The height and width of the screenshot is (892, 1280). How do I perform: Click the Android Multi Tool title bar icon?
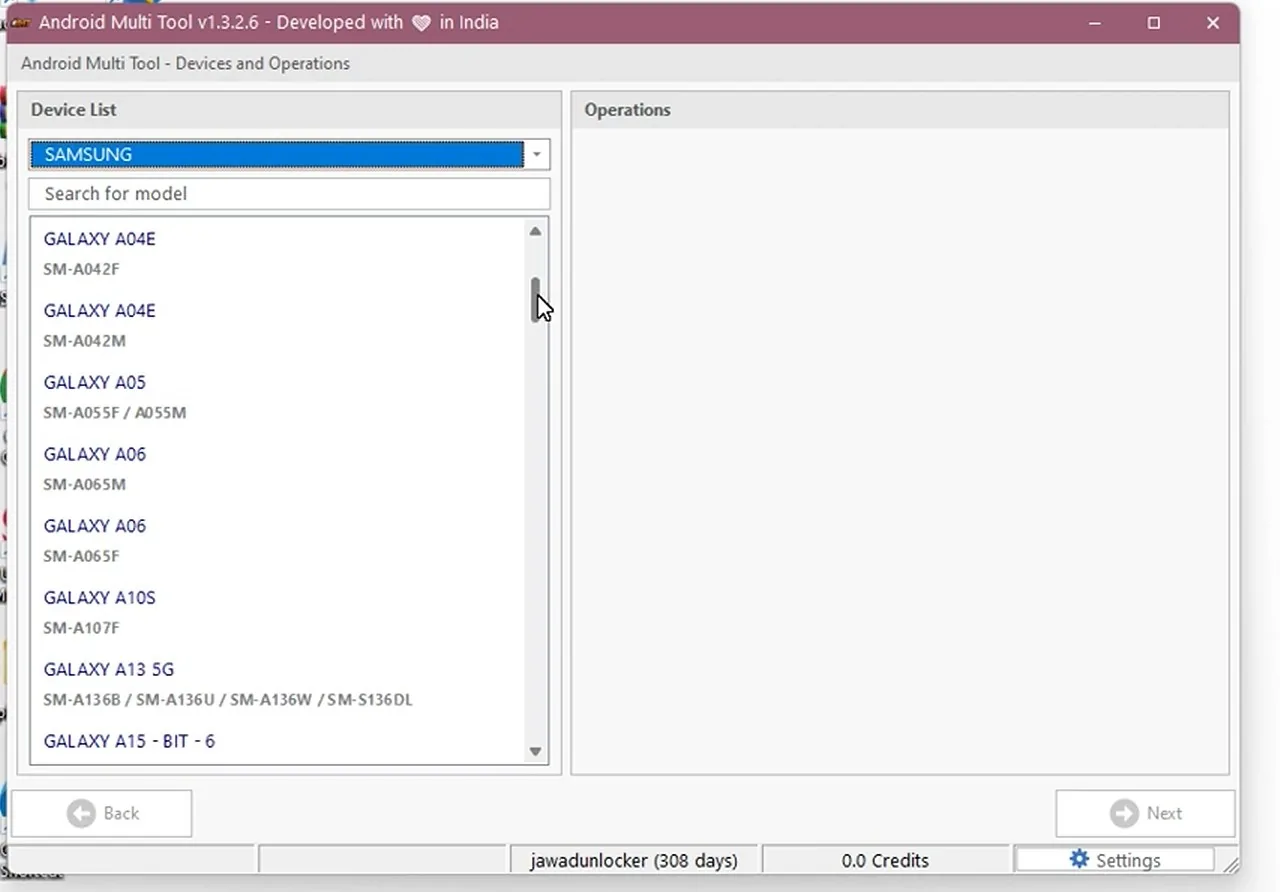19,23
